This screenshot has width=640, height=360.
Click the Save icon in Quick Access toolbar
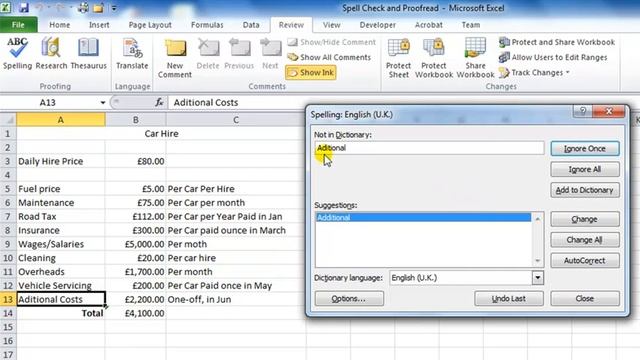pos(24,7)
